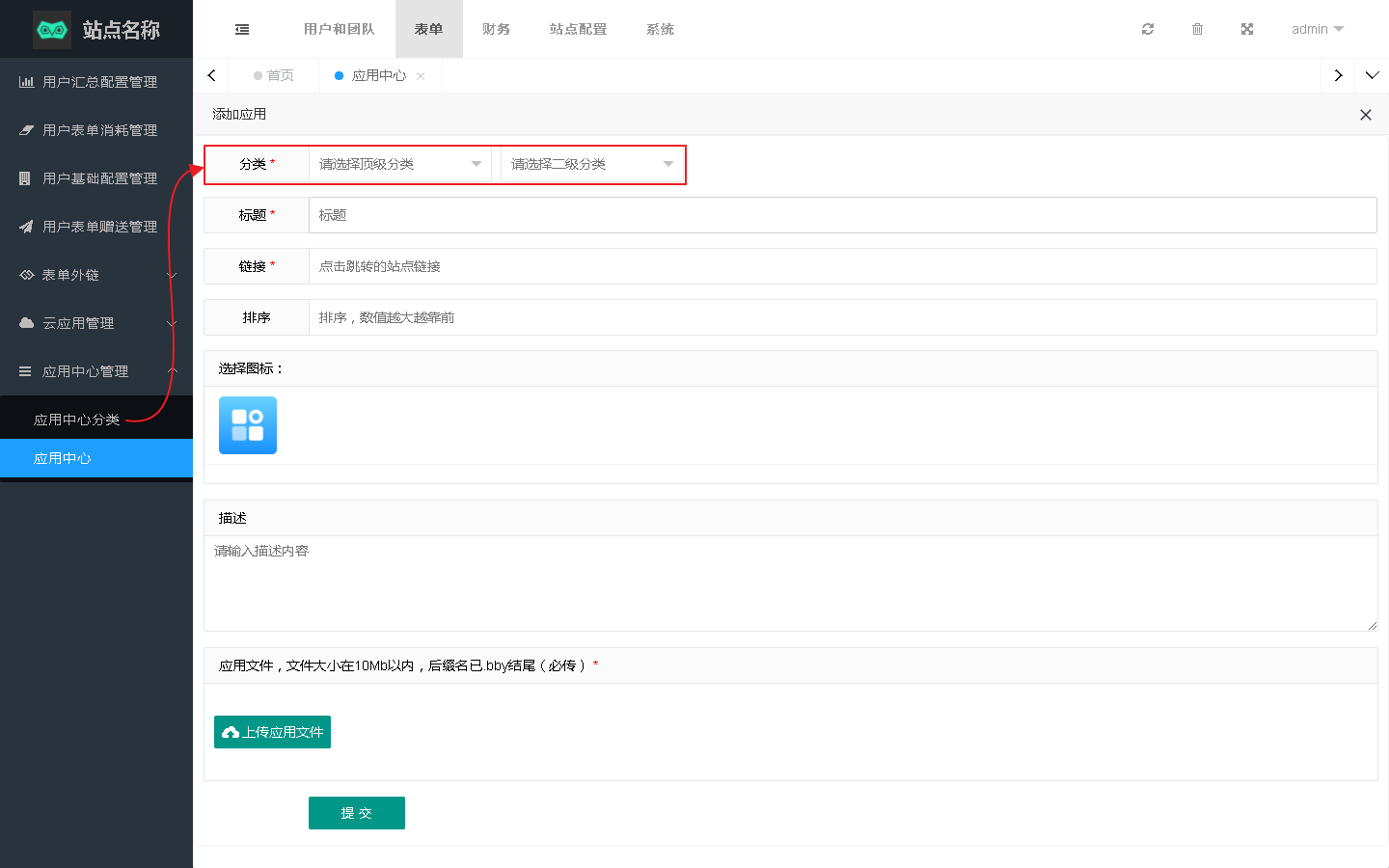The height and width of the screenshot is (868, 1389).
Task: Click the sidebar collapse icon in header
Action: (242, 29)
